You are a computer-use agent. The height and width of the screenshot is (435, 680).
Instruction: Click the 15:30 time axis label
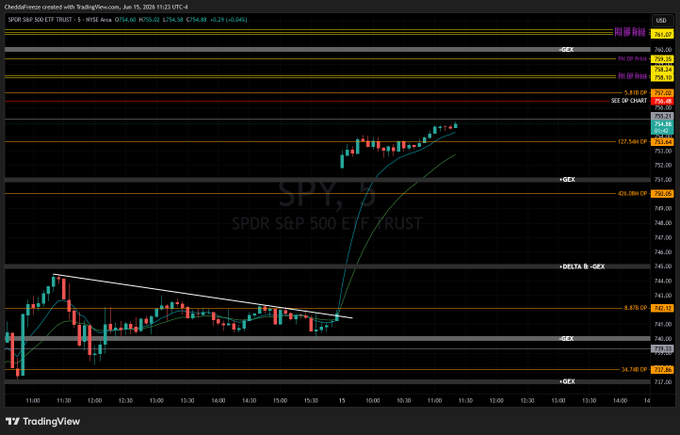point(311,400)
